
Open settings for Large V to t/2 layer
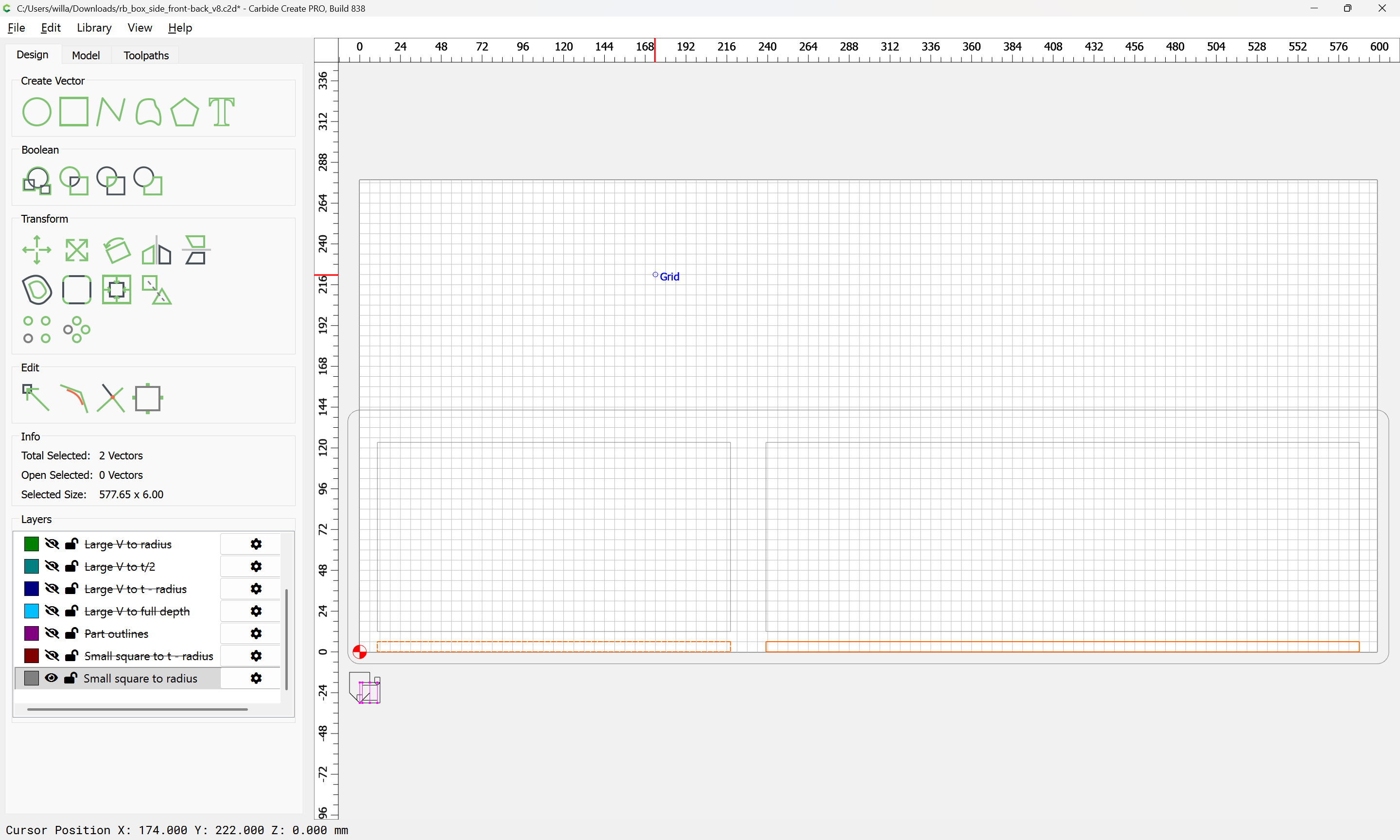tap(256, 567)
